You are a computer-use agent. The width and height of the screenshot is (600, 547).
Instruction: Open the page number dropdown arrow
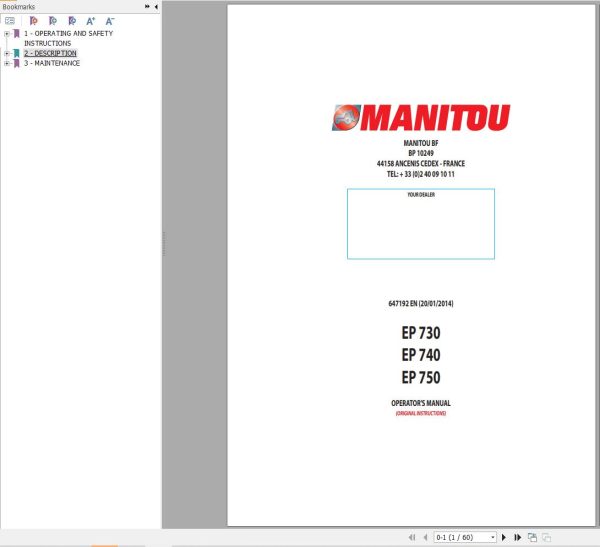coord(493,537)
